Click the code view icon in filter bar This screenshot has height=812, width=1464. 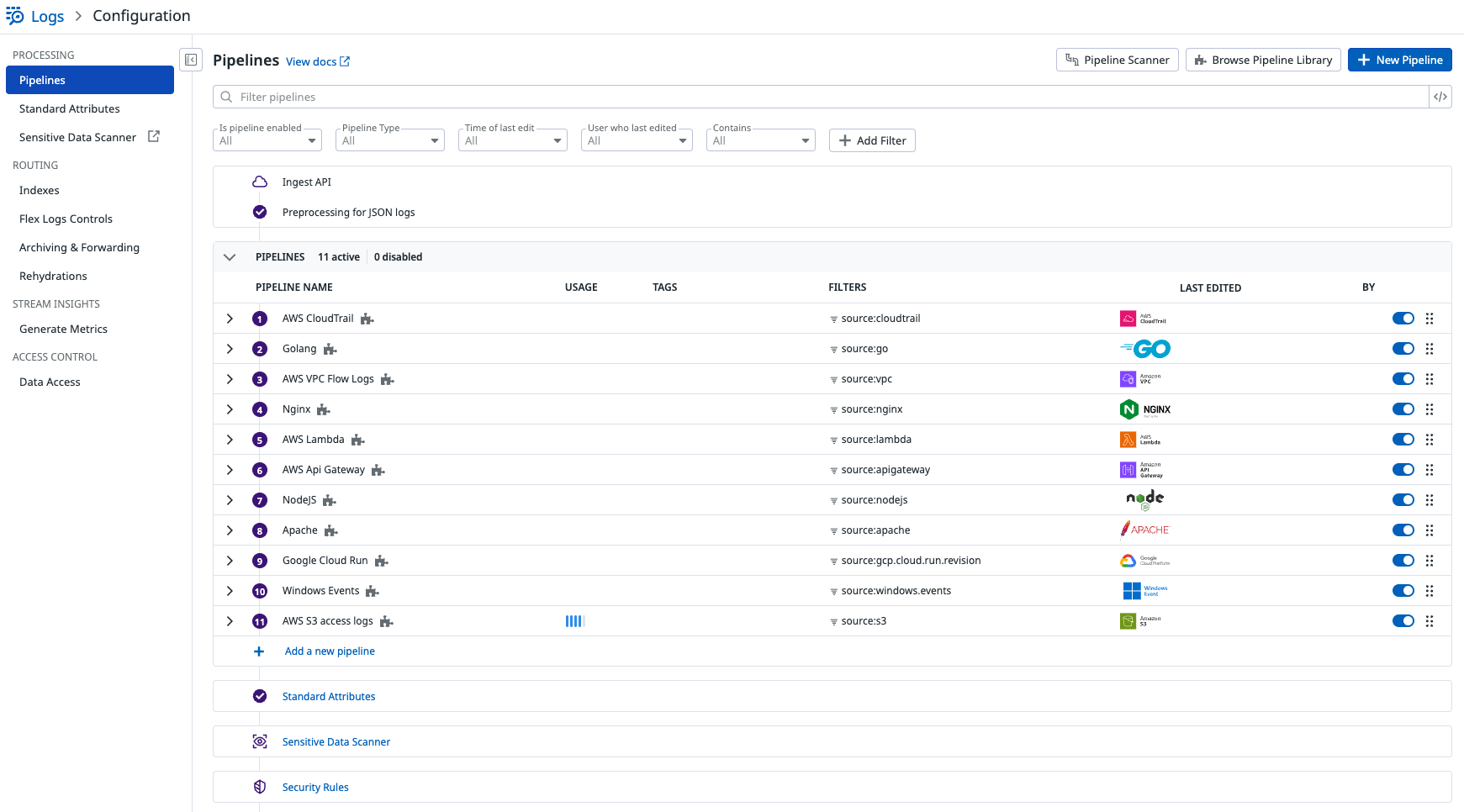pos(1440,97)
